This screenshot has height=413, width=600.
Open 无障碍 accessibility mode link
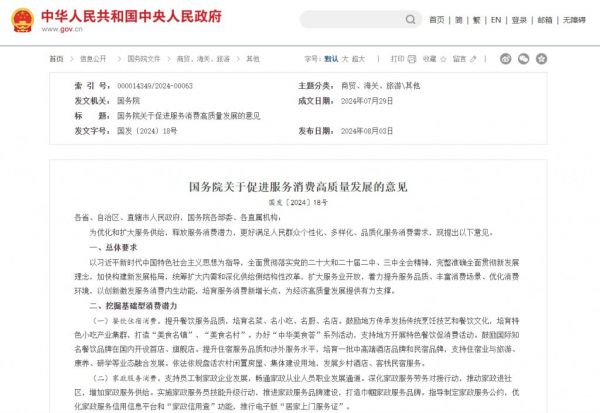pos(572,20)
